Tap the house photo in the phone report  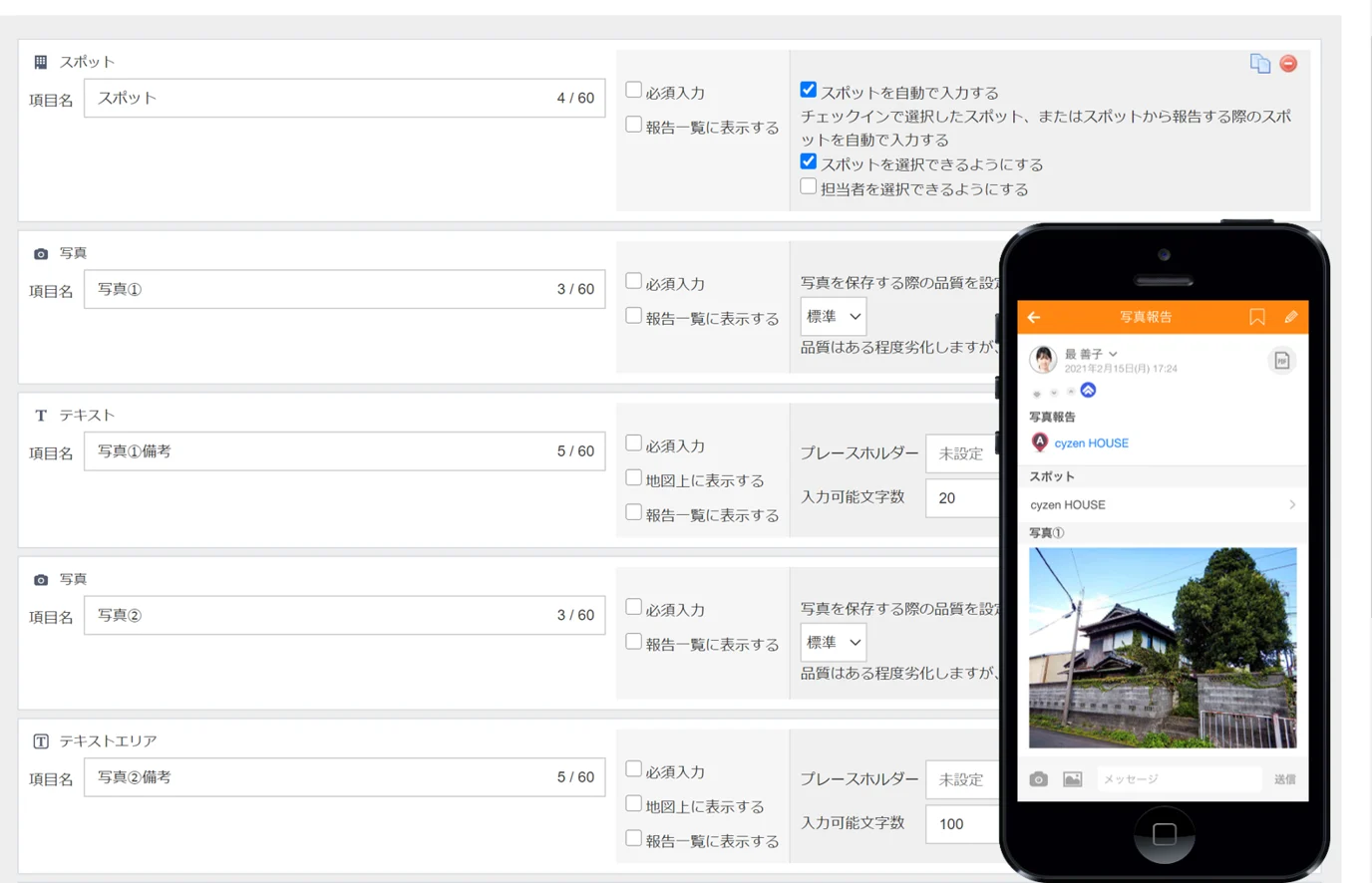pos(1163,648)
